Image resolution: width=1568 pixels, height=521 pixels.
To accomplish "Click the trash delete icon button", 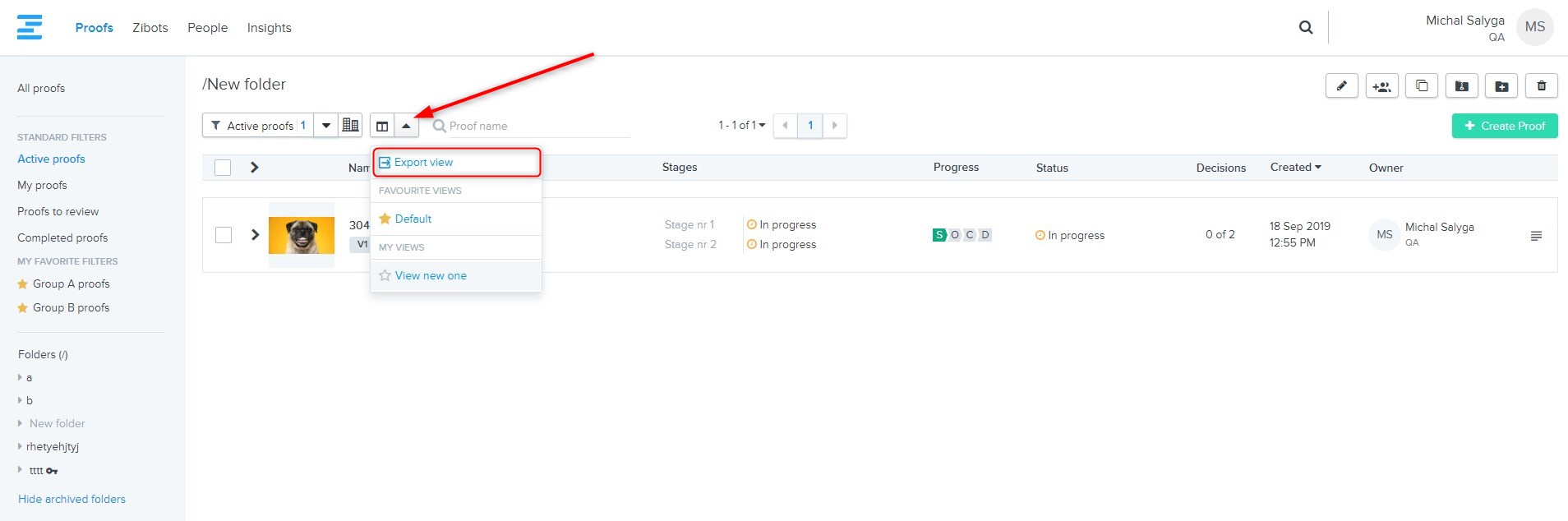I will point(1541,86).
